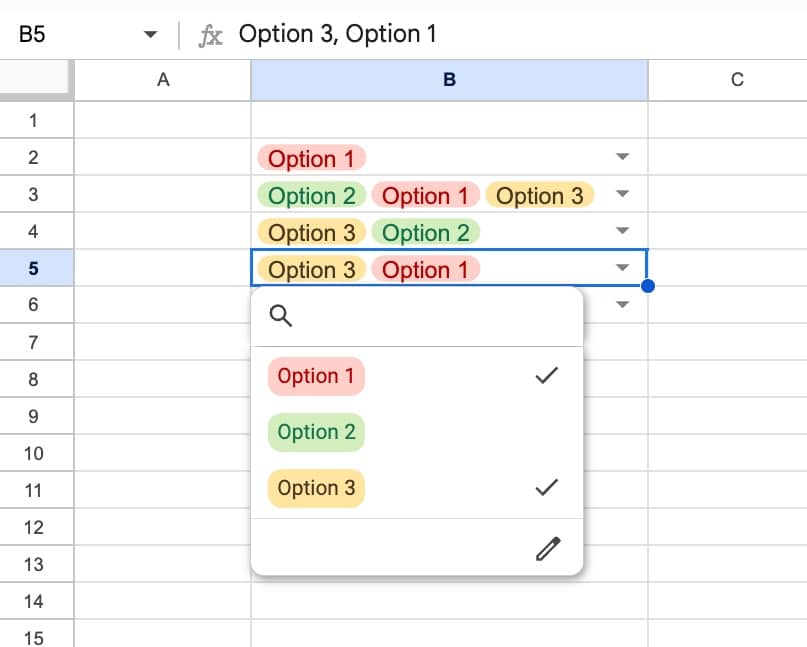Image resolution: width=807 pixels, height=647 pixels.
Task: Open the name box dropdown arrow
Action: tap(150, 33)
